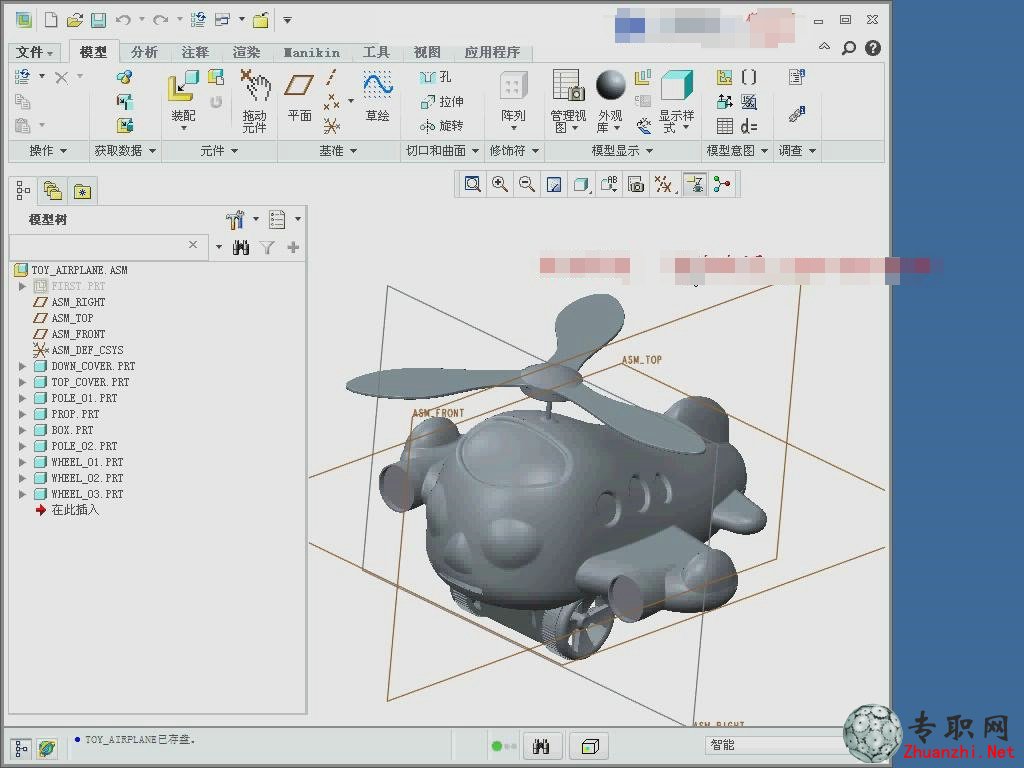Expand the TOP_COVER.PRT node
Screen dimensions: 1024x768
tap(22, 382)
